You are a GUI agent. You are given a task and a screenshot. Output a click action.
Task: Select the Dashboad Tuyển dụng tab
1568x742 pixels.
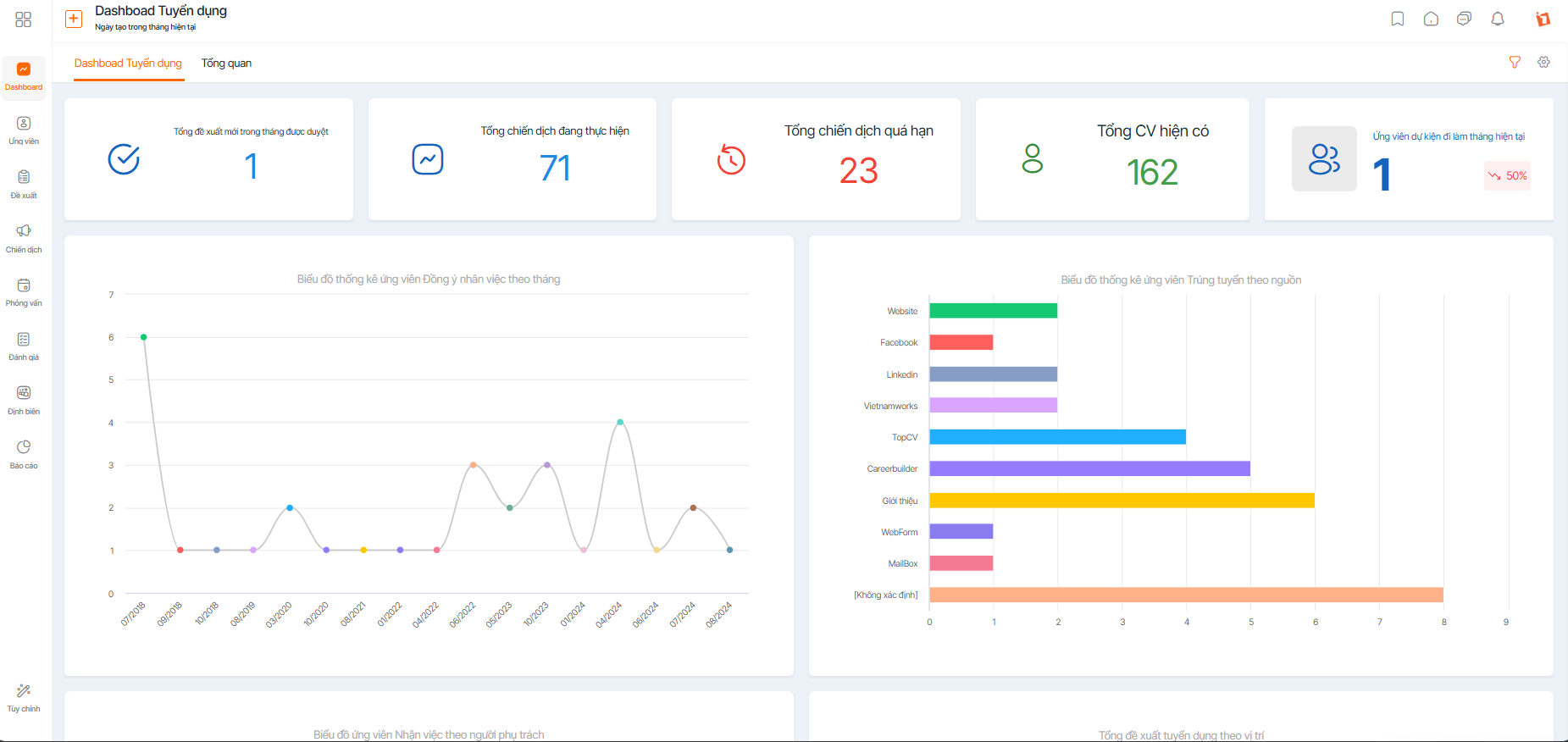click(x=128, y=64)
